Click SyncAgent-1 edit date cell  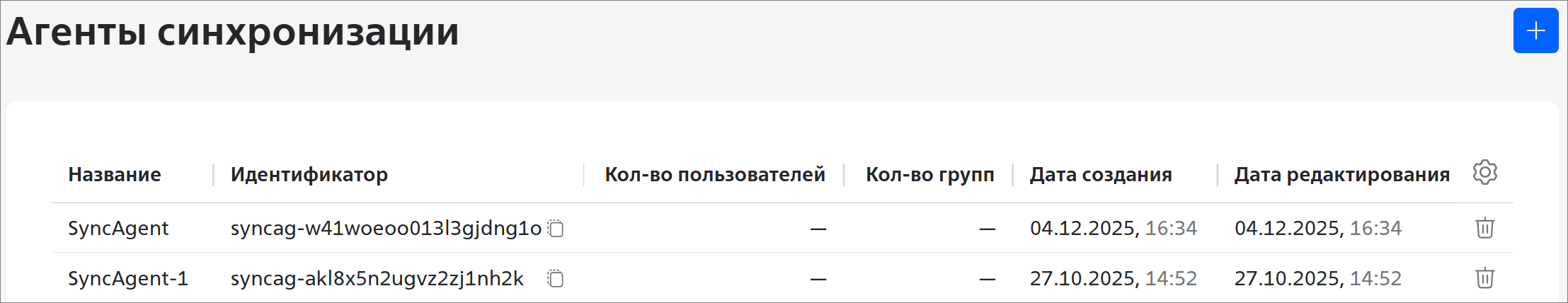[1317, 279]
